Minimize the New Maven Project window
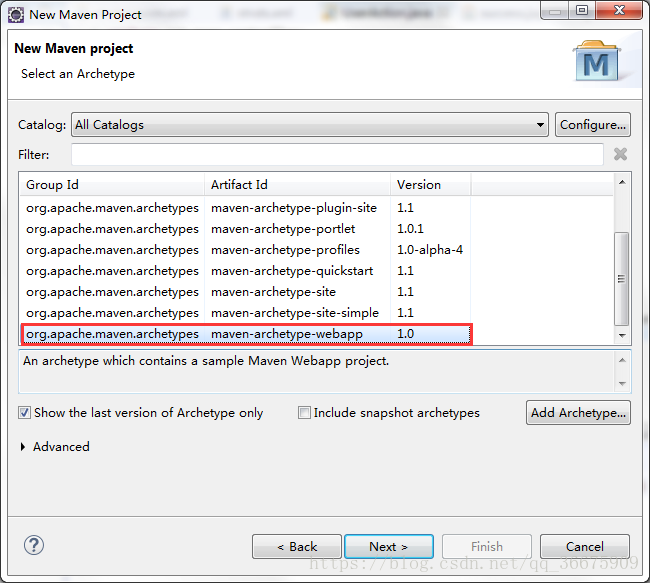The image size is (650, 583). 555,10
